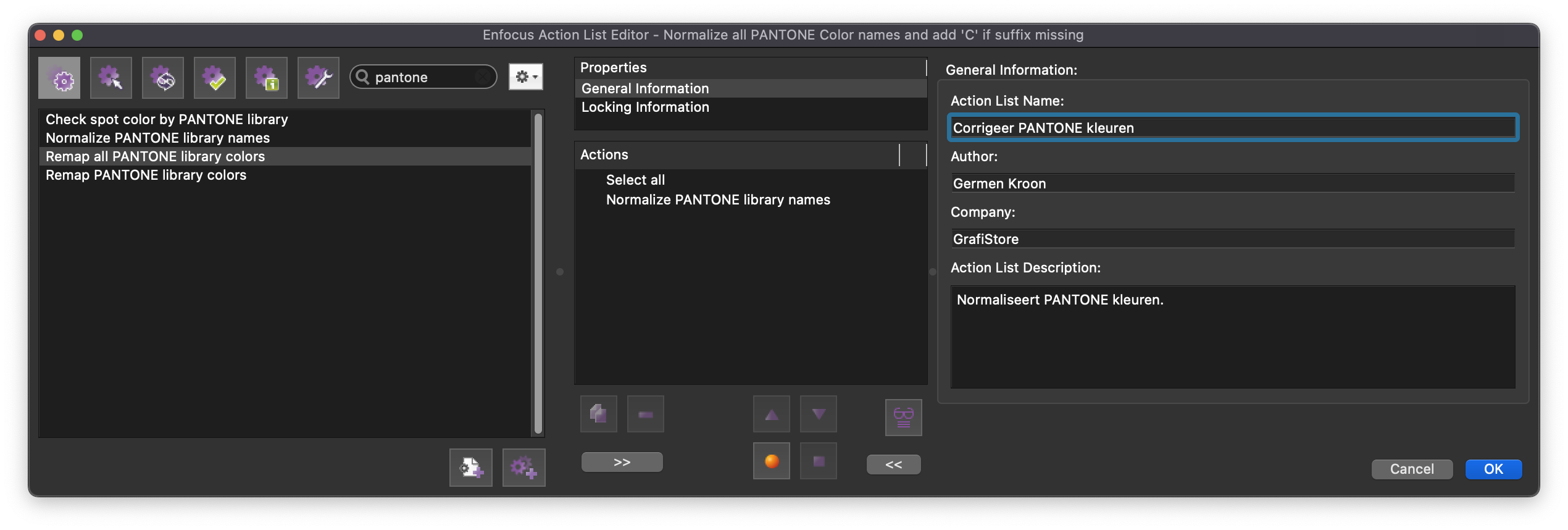Image resolution: width=1568 pixels, height=530 pixels.
Task: Open General Information properties row
Action: pyautogui.click(x=751, y=88)
